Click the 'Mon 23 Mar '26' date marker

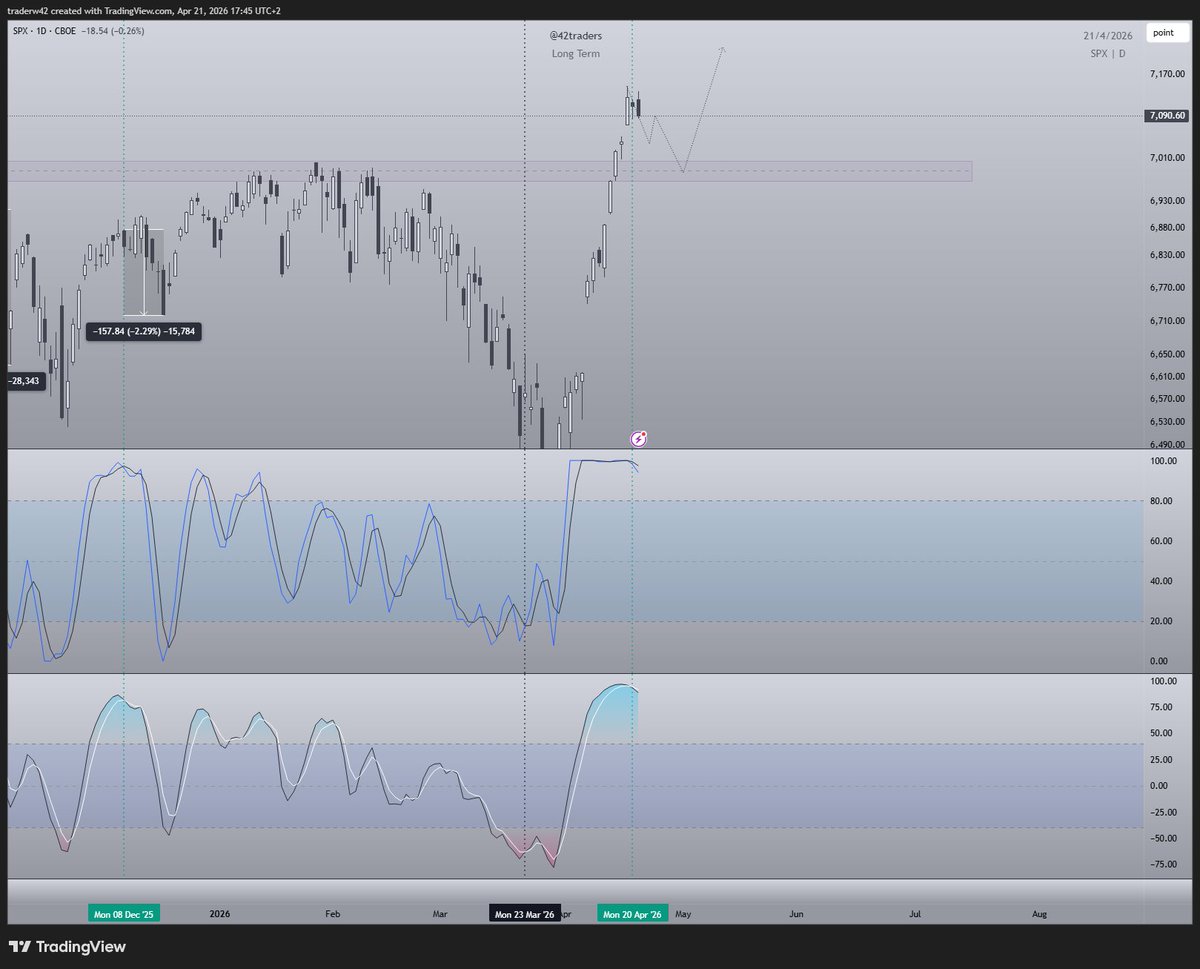point(524,913)
